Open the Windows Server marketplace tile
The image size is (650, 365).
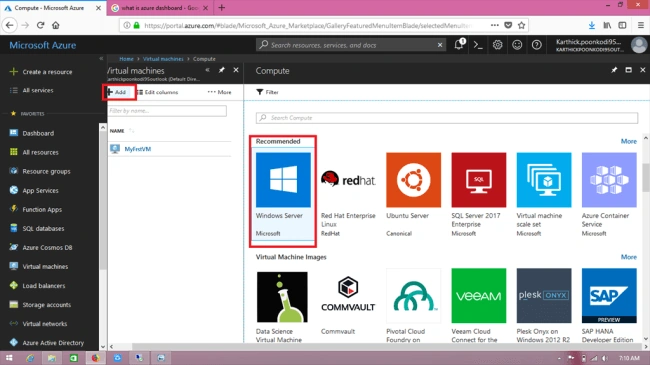coord(283,195)
